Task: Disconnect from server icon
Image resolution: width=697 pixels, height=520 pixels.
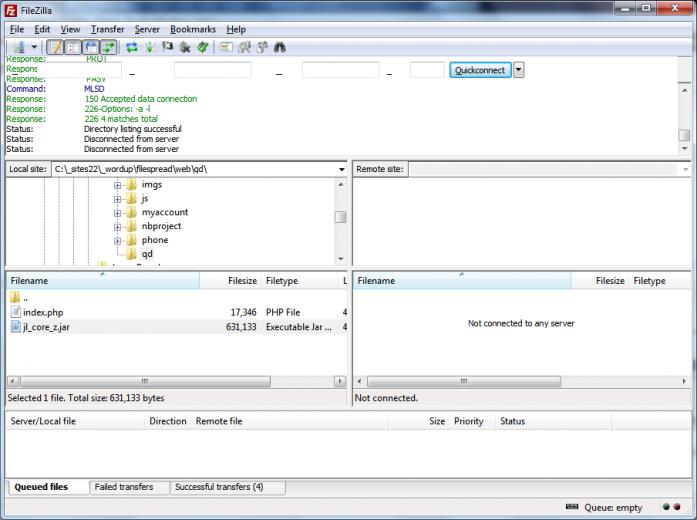Action: click(185, 47)
